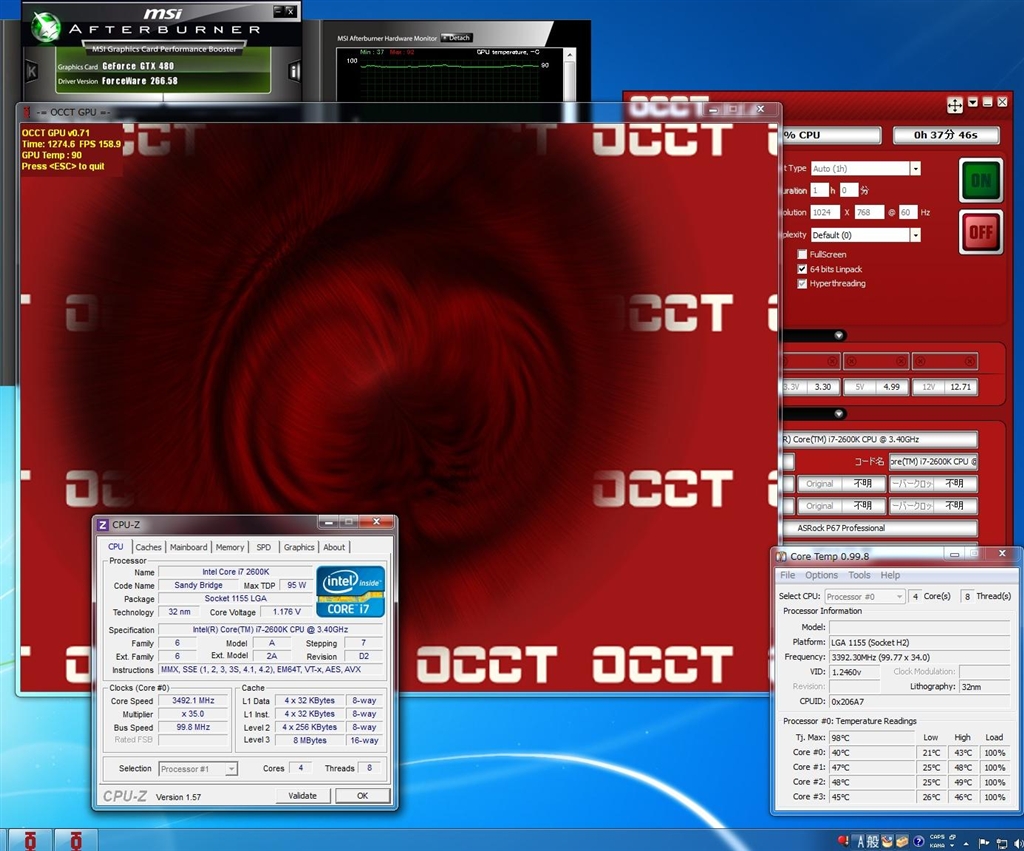Viewport: 1024px width, 851px height.
Task: Click the IME conversion mode 般 icon
Action: [872, 842]
